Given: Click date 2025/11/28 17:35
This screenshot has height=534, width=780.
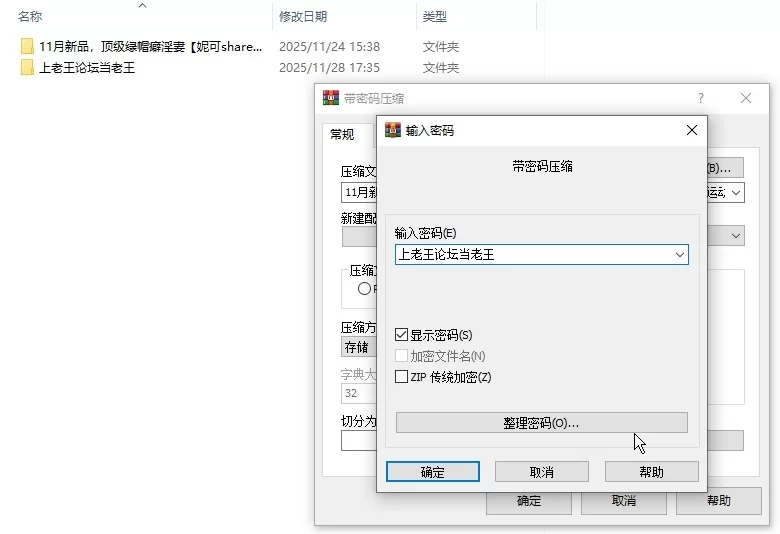Looking at the screenshot, I should 329,67.
